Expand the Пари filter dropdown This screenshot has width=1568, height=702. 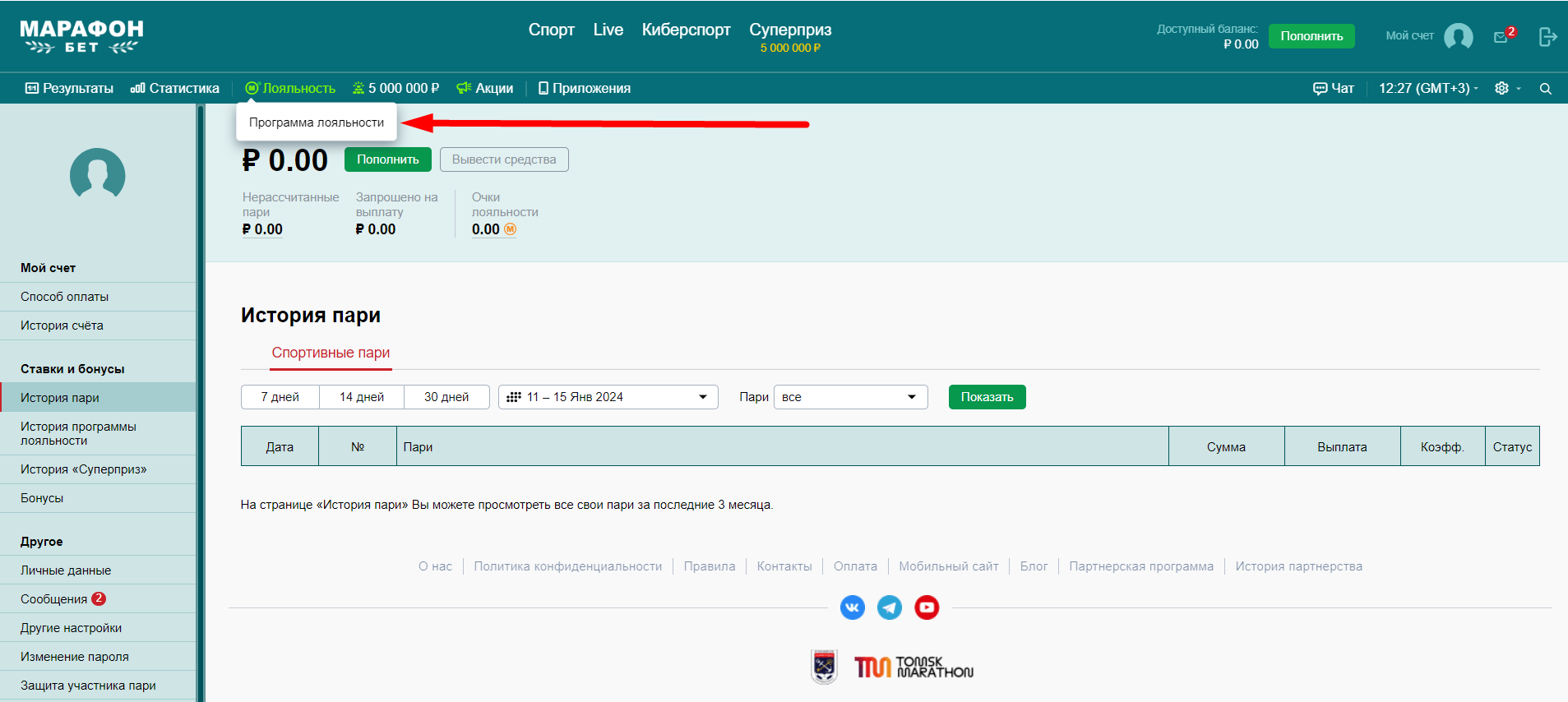[850, 397]
